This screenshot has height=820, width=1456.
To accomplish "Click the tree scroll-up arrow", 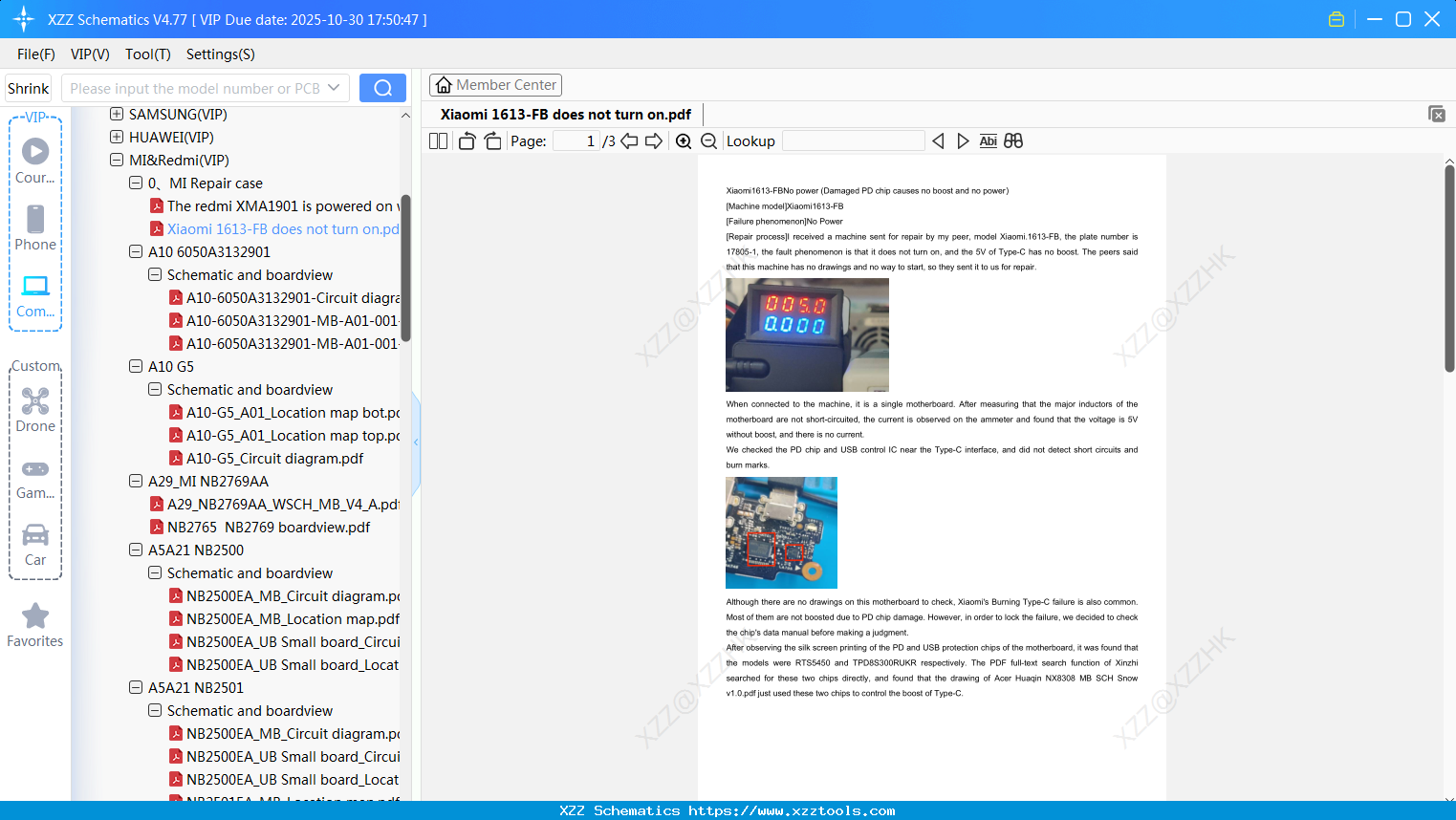I will [405, 115].
